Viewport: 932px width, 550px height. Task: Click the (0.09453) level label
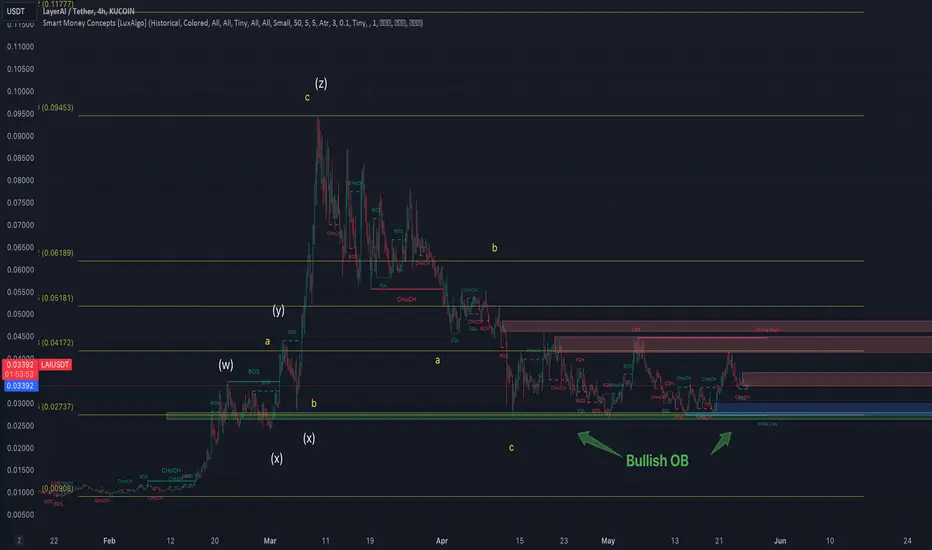click(57, 108)
